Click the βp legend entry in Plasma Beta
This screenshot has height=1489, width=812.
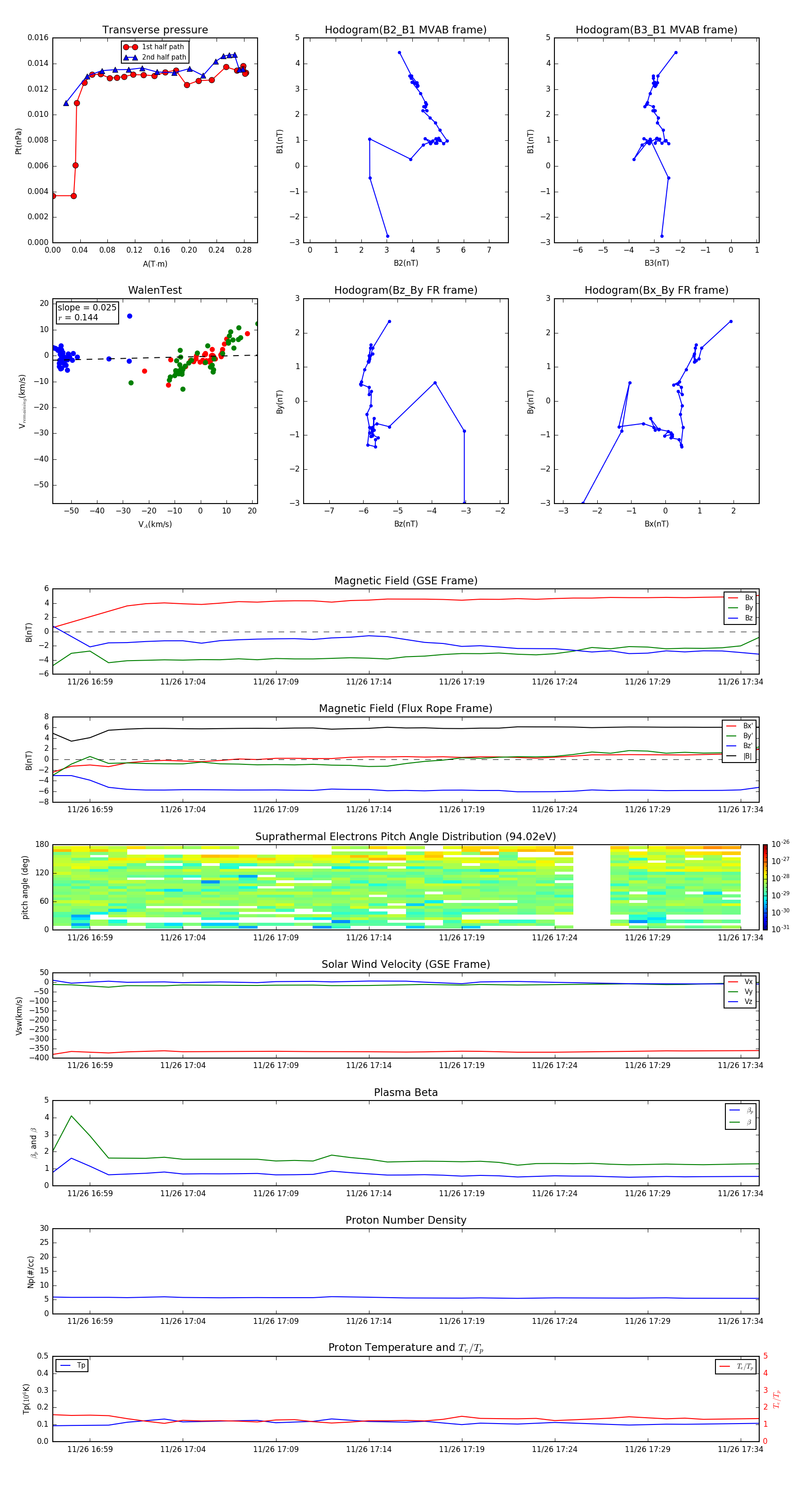click(x=741, y=1110)
